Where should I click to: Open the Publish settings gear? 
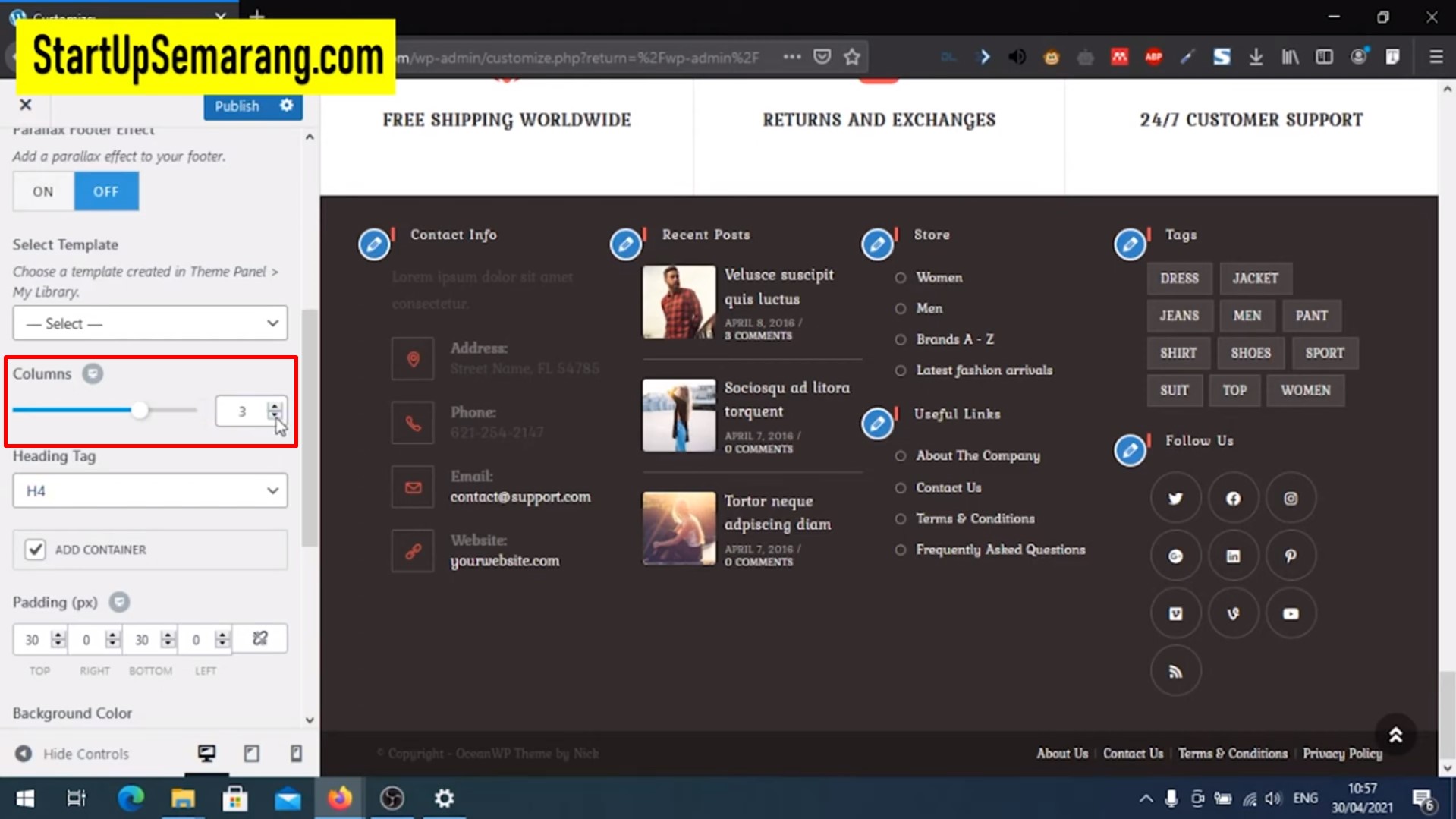[287, 106]
